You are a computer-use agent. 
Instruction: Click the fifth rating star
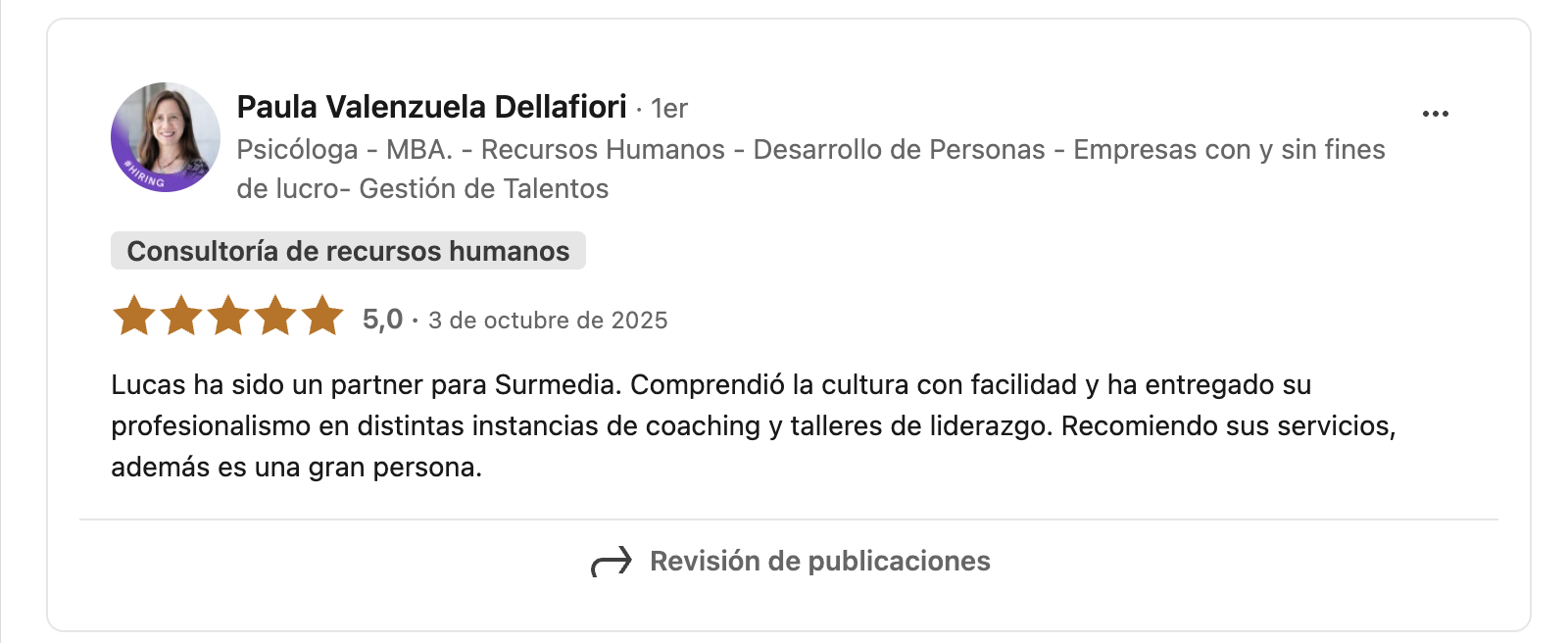click(x=322, y=317)
